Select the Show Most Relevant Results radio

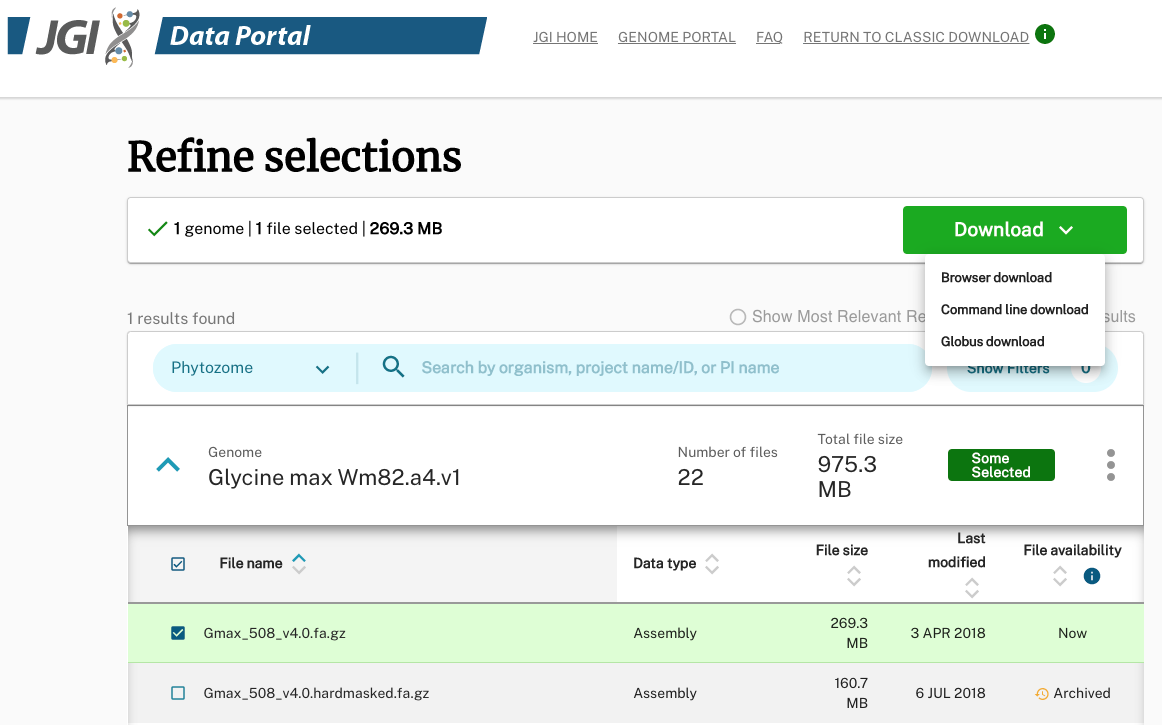coord(737,317)
